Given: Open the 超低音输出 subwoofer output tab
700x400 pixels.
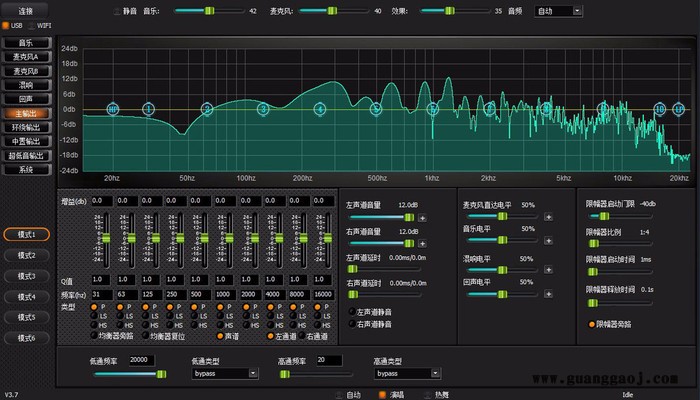Looking at the screenshot, I should pos(26,155).
